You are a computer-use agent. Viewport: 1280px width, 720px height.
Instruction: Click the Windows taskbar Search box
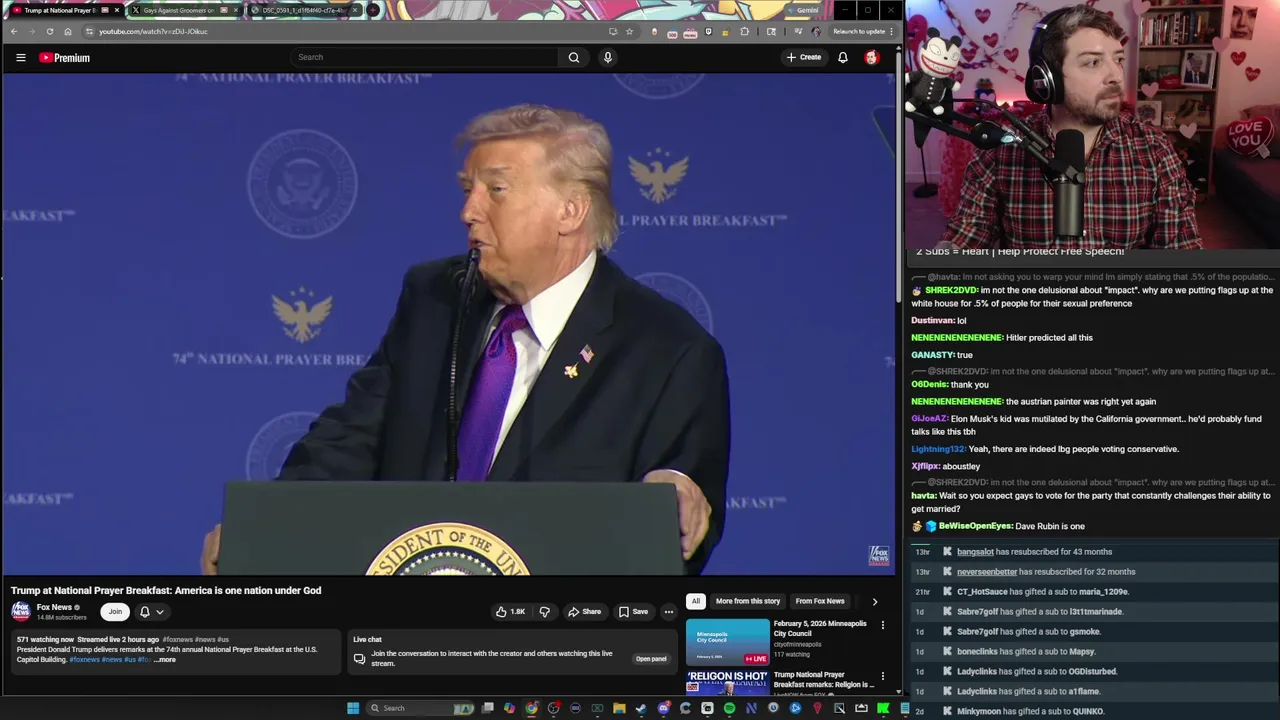[420, 708]
